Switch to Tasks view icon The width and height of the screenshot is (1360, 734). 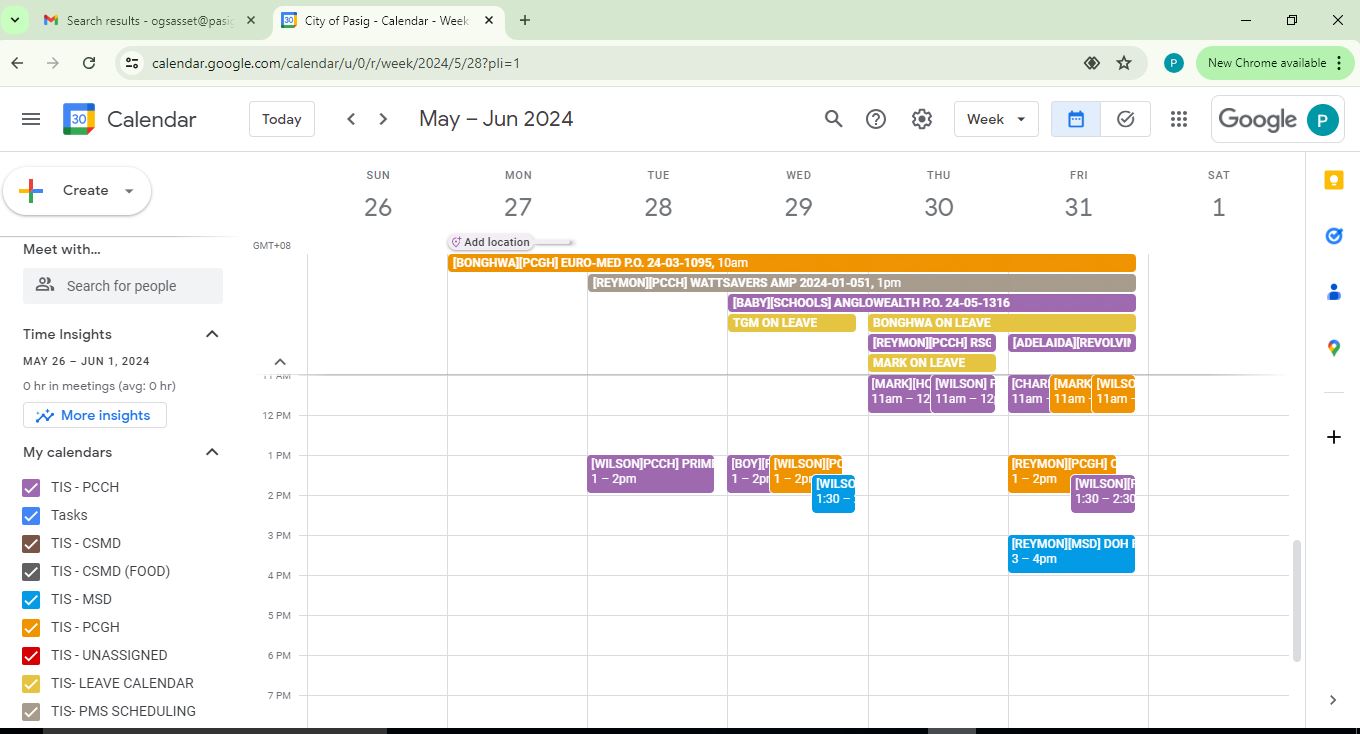1126,119
